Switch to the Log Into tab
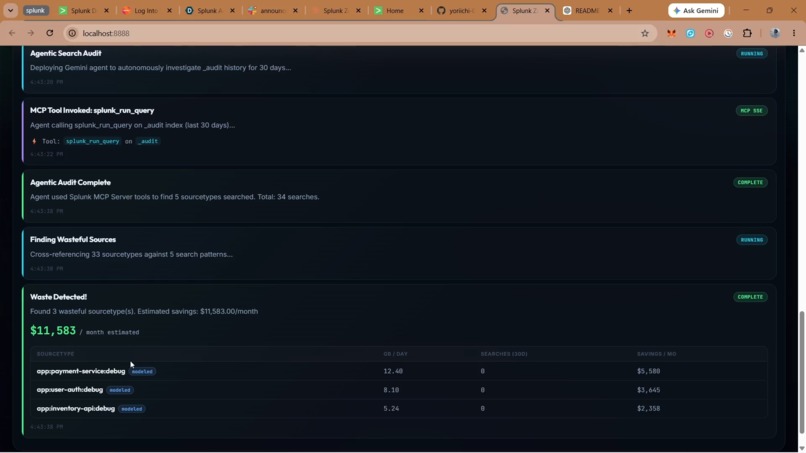The image size is (806, 453). pyautogui.click(x=146, y=10)
